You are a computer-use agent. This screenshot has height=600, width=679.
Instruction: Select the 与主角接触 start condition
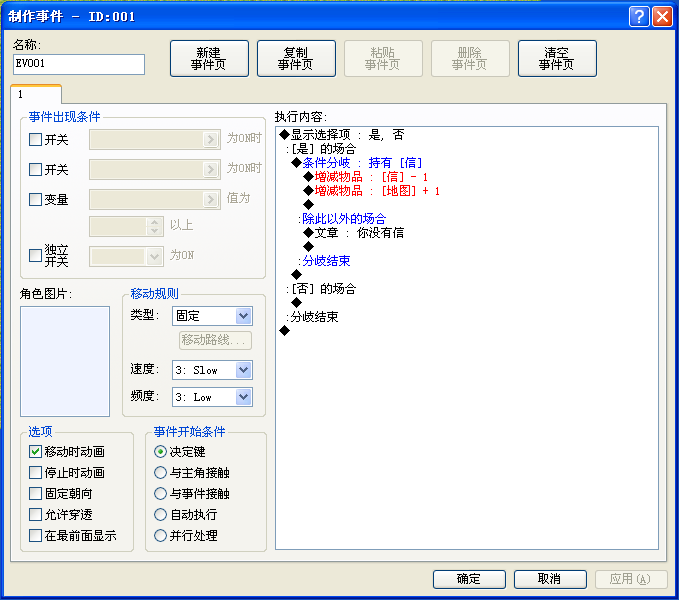click(160, 473)
